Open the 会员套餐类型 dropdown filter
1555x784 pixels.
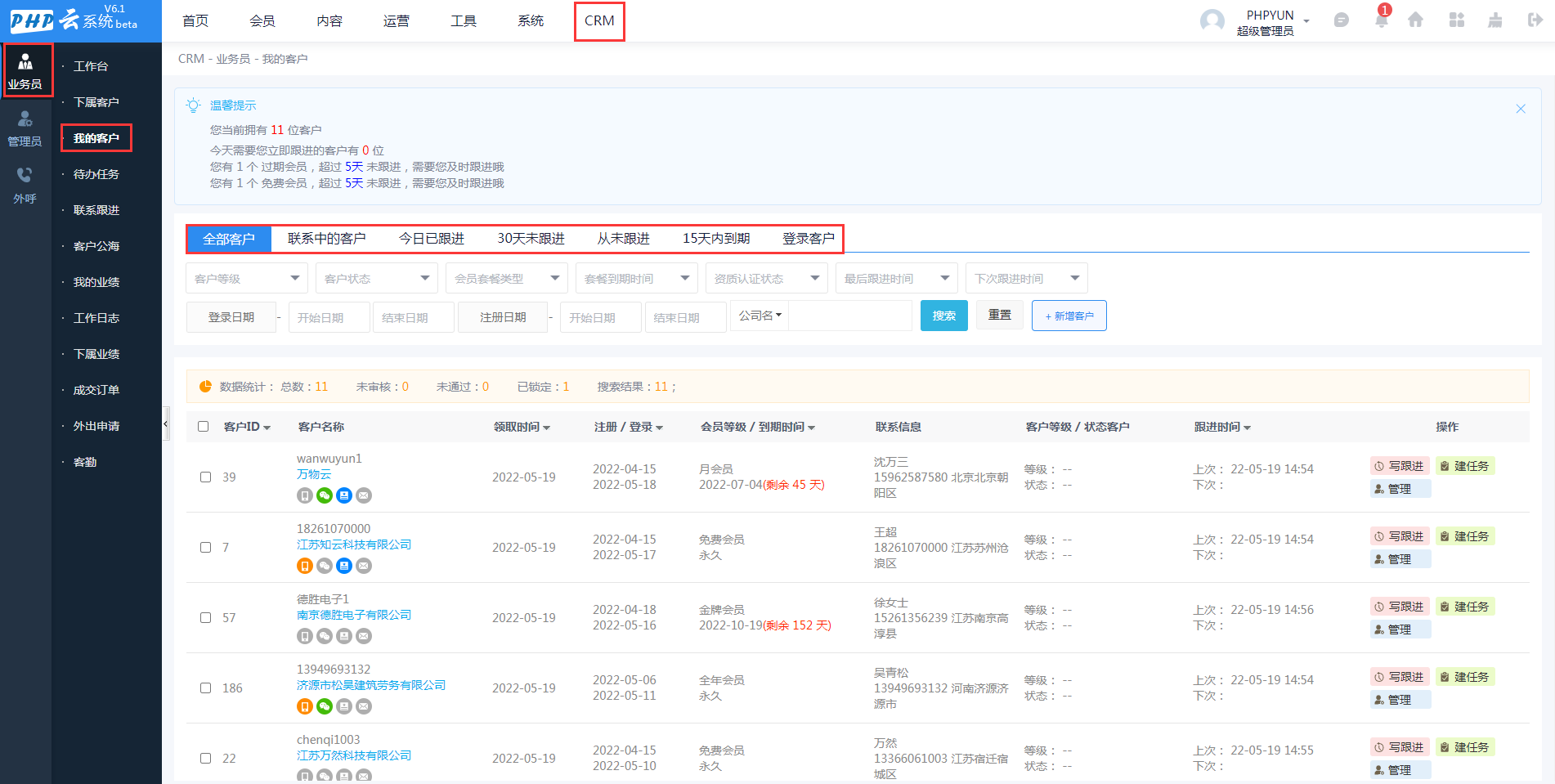pos(507,279)
